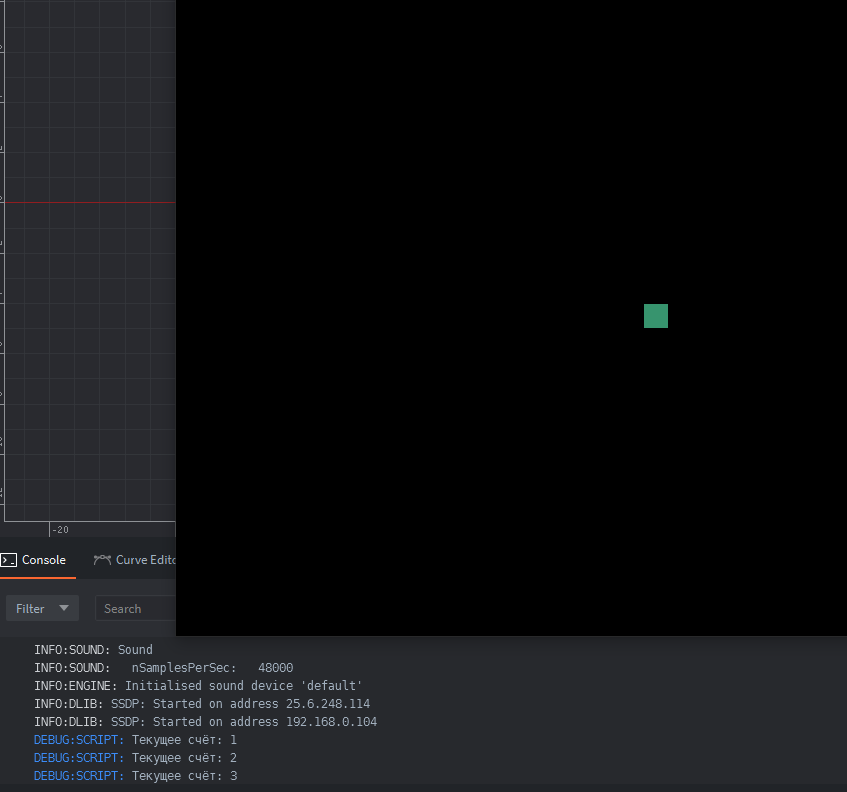Click the -20 marker on horizontal ruler
The width and height of the screenshot is (847, 792).
[x=60, y=529]
